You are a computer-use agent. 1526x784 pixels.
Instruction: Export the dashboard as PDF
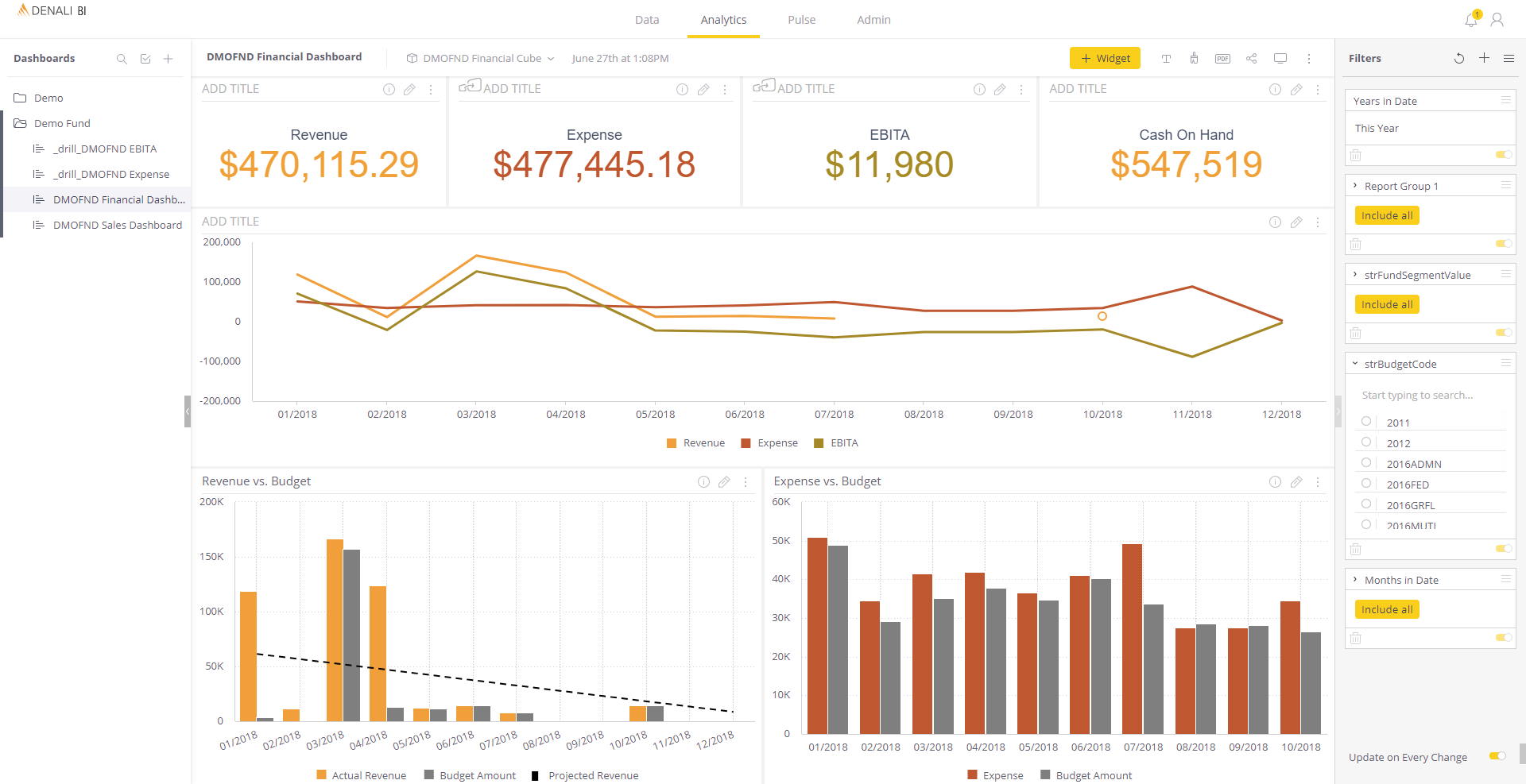pyautogui.click(x=1222, y=58)
